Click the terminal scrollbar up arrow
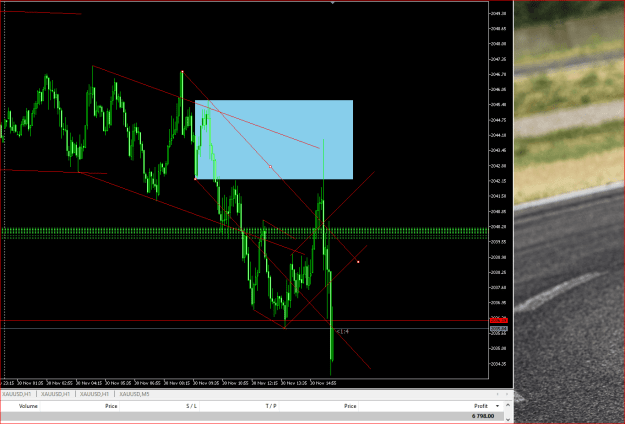625x424 pixels. [508, 405]
